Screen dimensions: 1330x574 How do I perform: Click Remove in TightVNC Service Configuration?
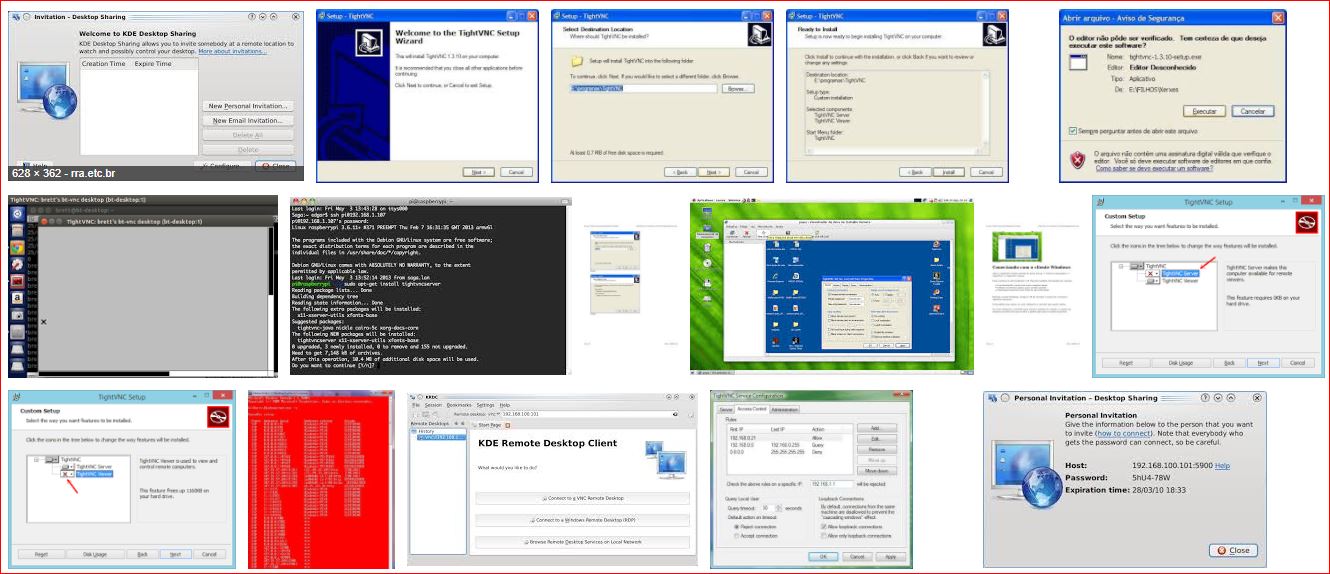(875, 450)
